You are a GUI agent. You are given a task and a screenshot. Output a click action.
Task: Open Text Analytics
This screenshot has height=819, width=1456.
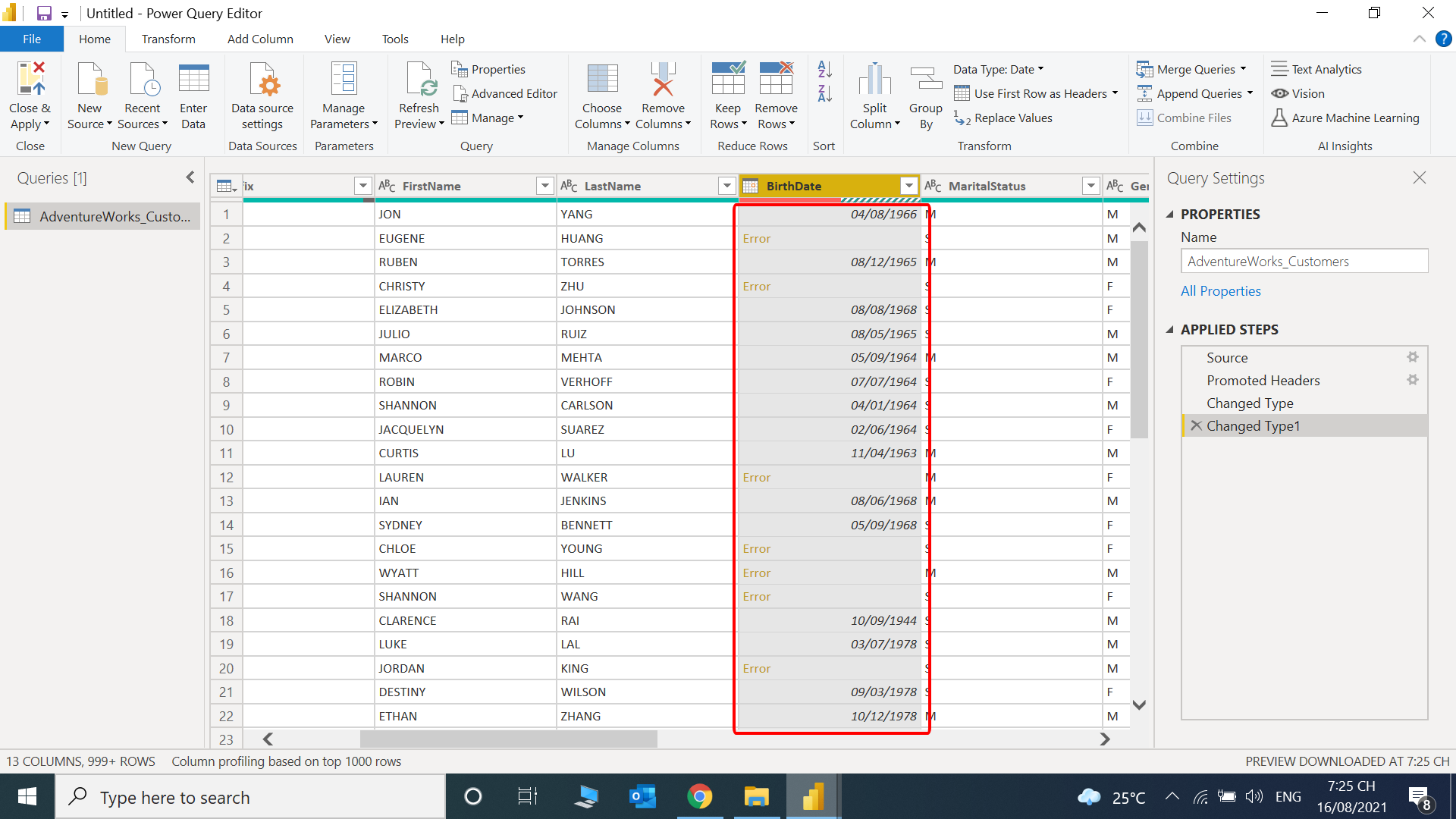[x=1316, y=69]
